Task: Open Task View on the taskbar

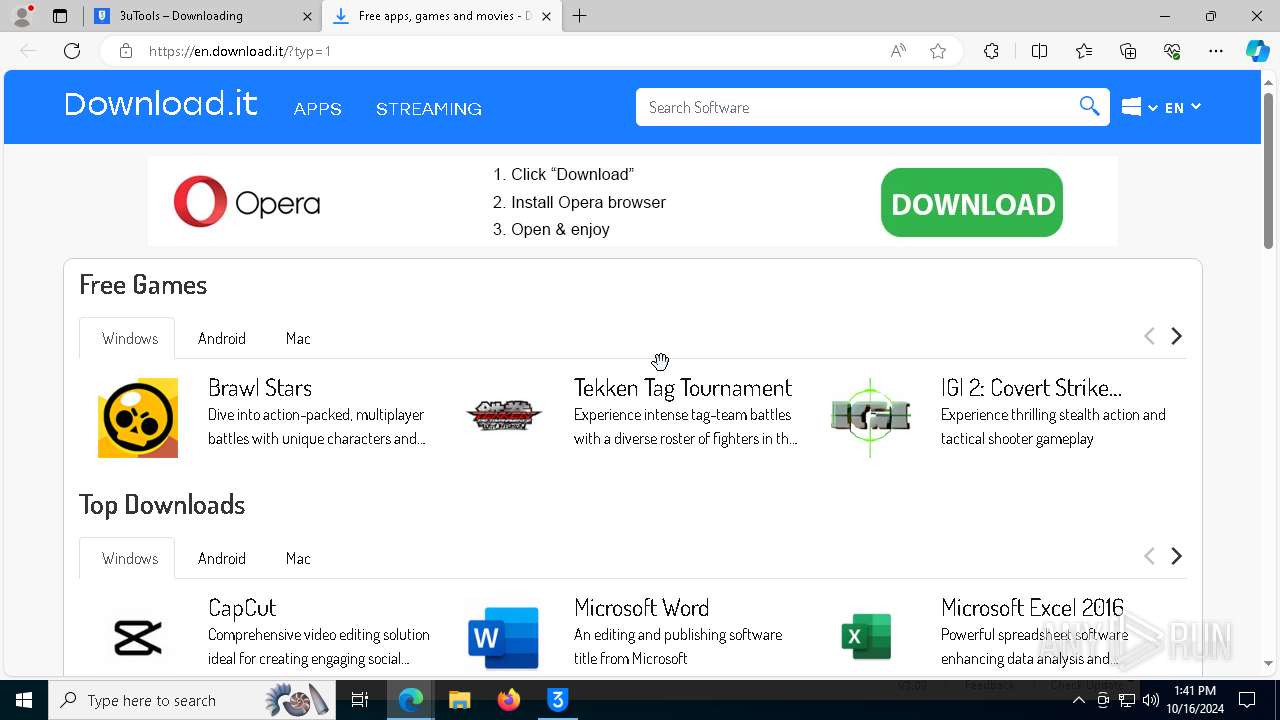Action: [361, 700]
